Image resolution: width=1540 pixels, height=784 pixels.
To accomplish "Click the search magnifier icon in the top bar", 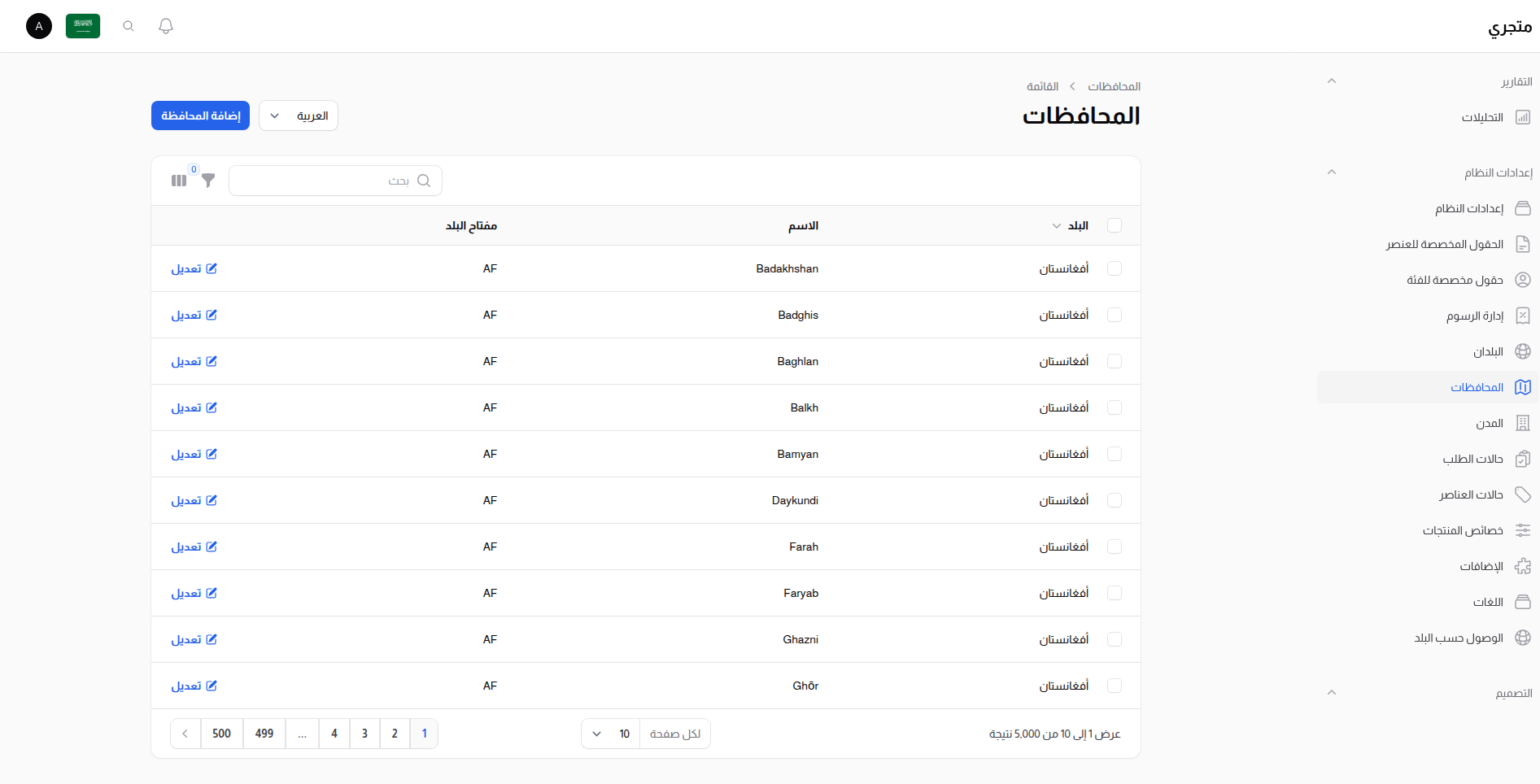I will 128,25.
